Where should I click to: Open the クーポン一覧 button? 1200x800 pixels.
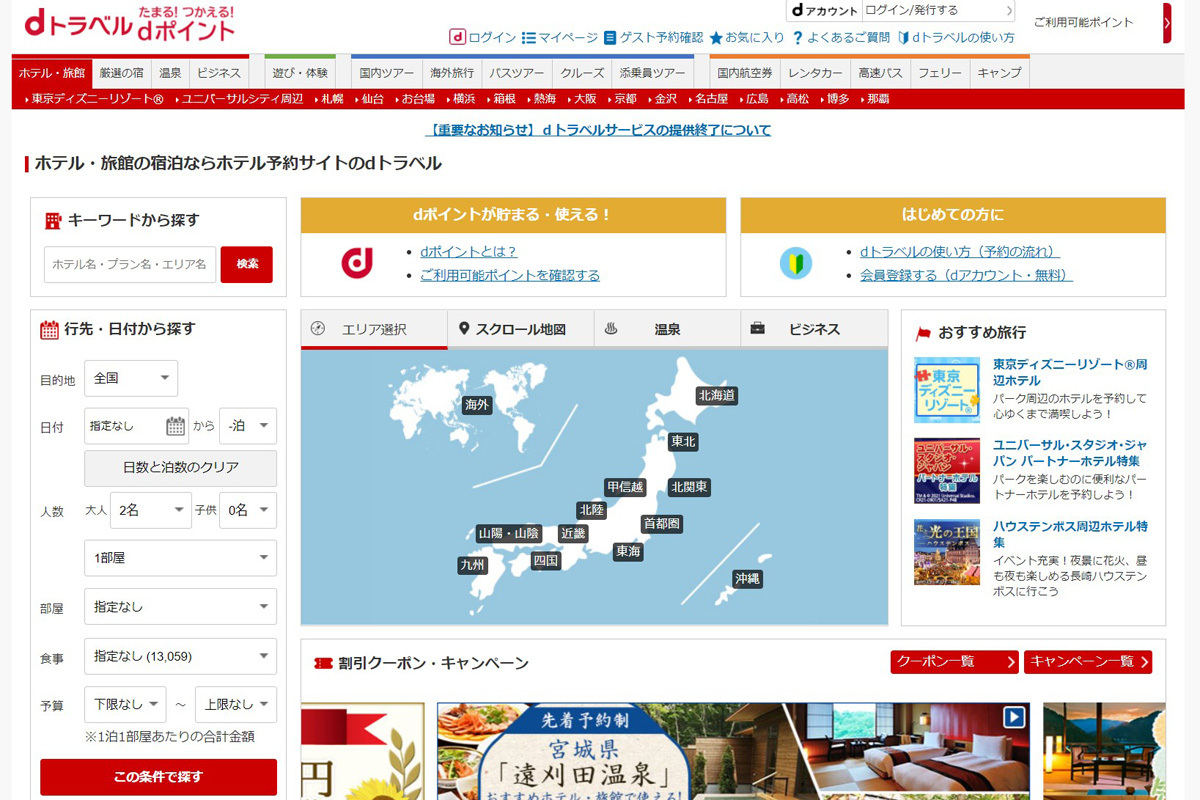point(955,662)
